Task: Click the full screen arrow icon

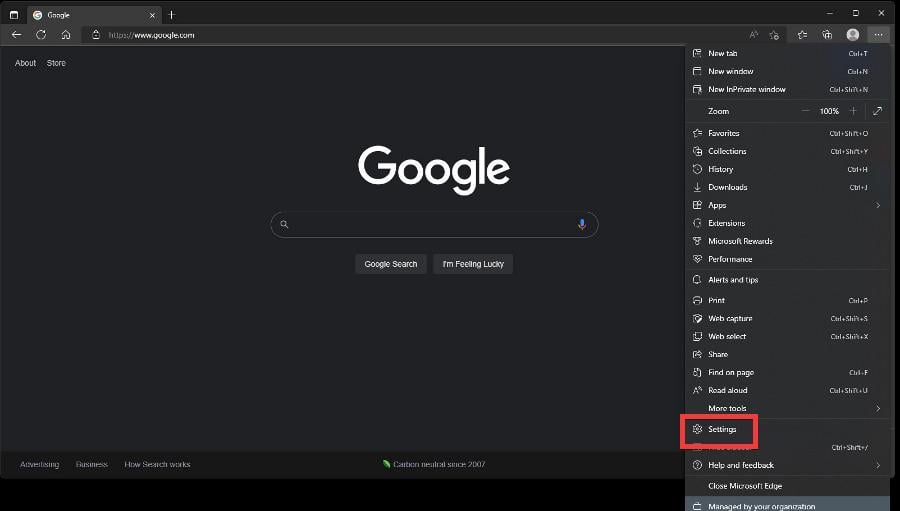Action: pyautogui.click(x=877, y=111)
